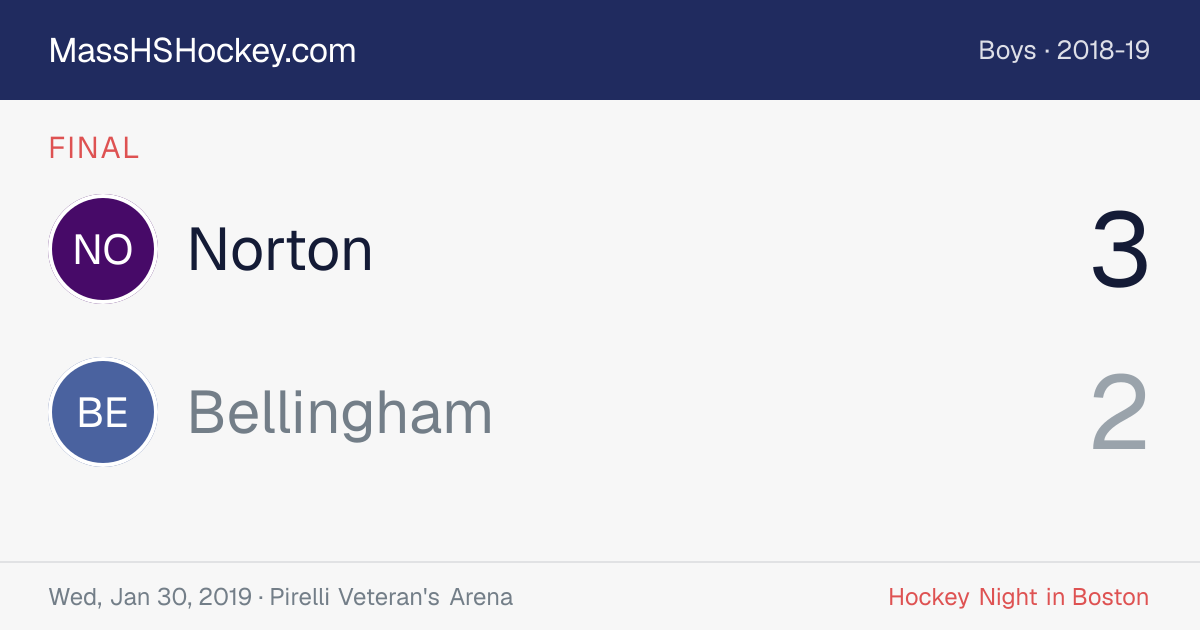The height and width of the screenshot is (630, 1200).
Task: Select the Boys division label
Action: click(1007, 51)
